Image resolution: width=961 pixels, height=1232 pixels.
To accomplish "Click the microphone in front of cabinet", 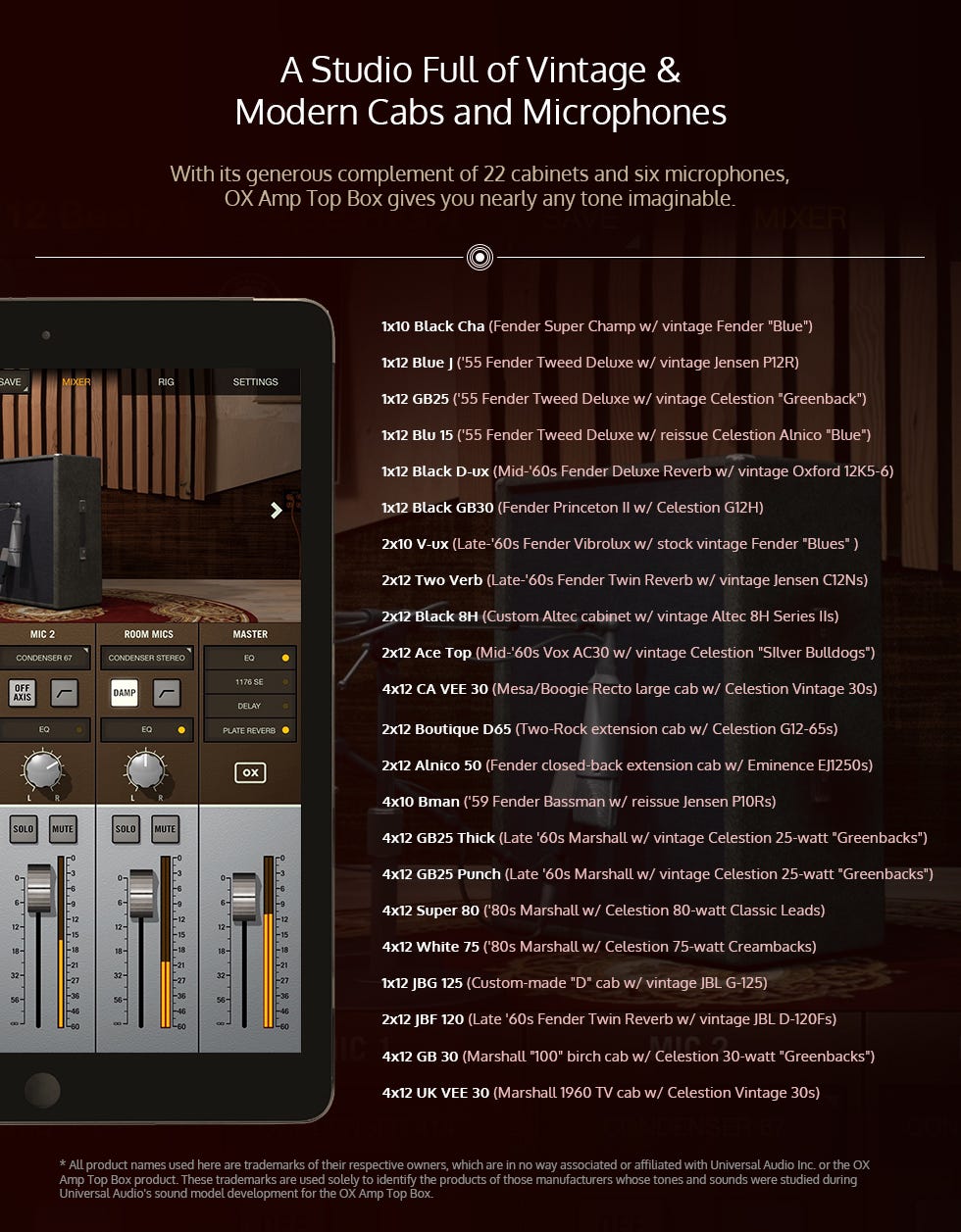I will pos(14,534).
